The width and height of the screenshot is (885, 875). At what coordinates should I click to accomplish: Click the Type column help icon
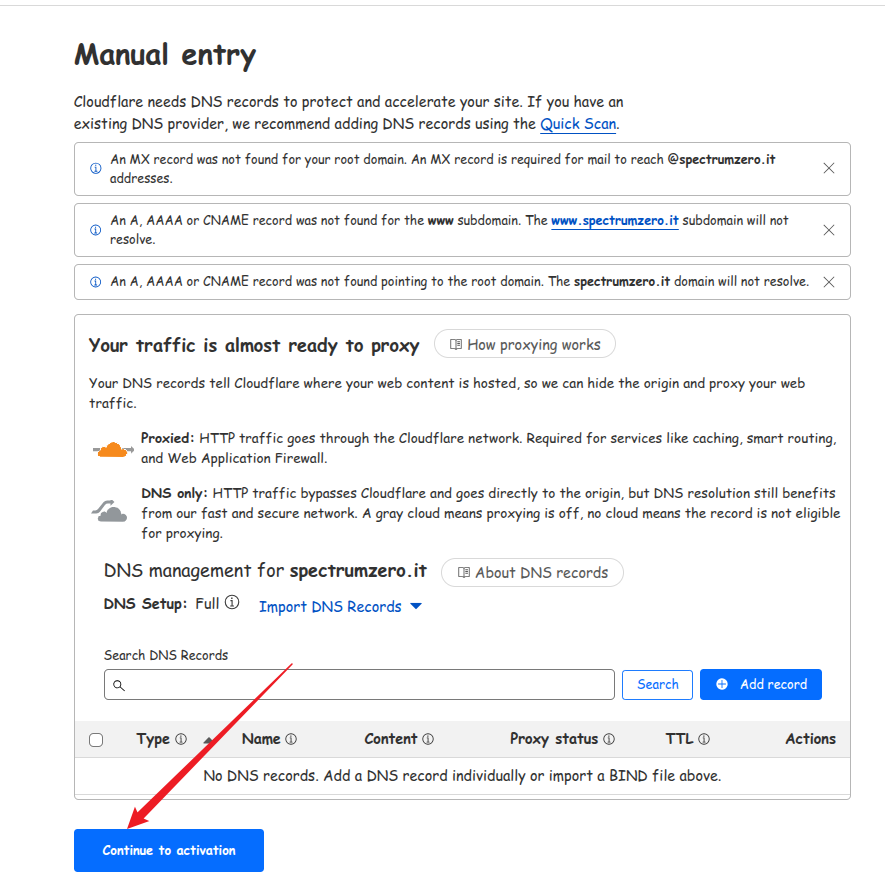(x=181, y=740)
